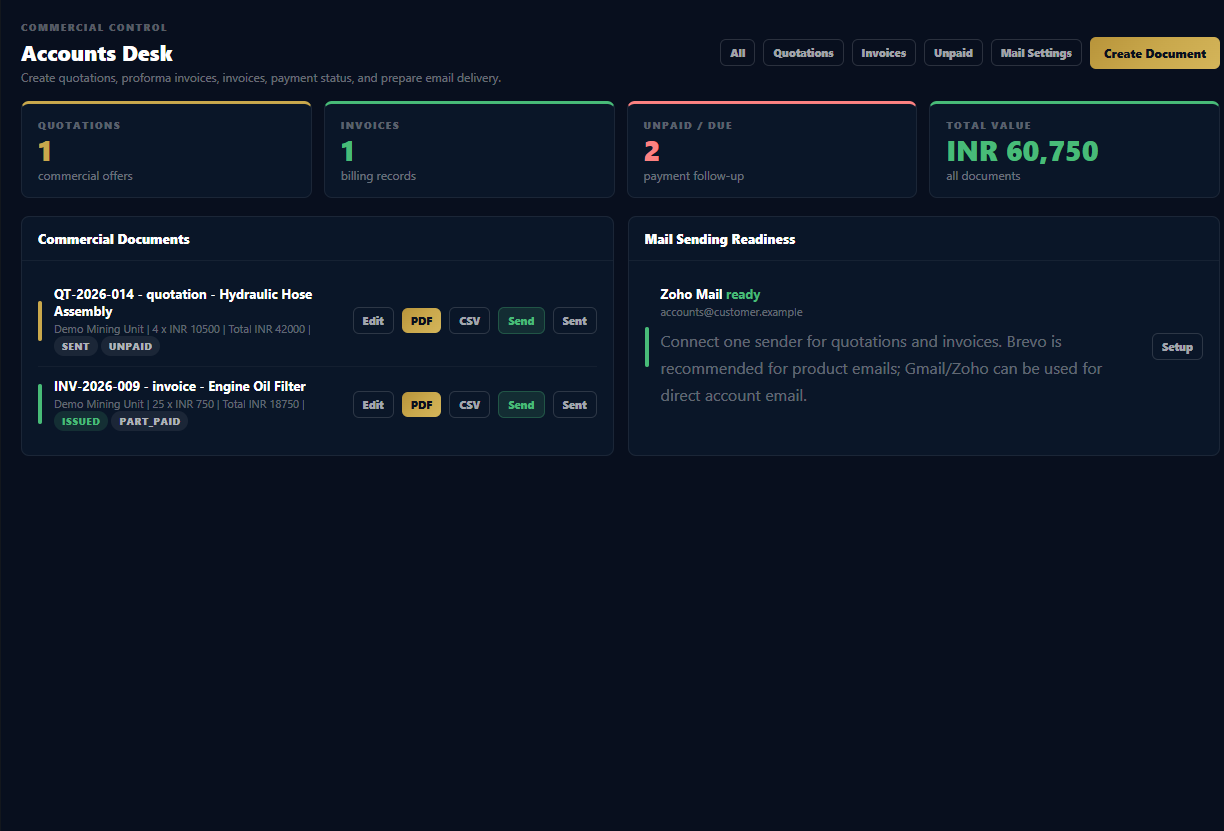Export CSV for INV-2026-009
This screenshot has width=1224, height=831.
(469, 405)
